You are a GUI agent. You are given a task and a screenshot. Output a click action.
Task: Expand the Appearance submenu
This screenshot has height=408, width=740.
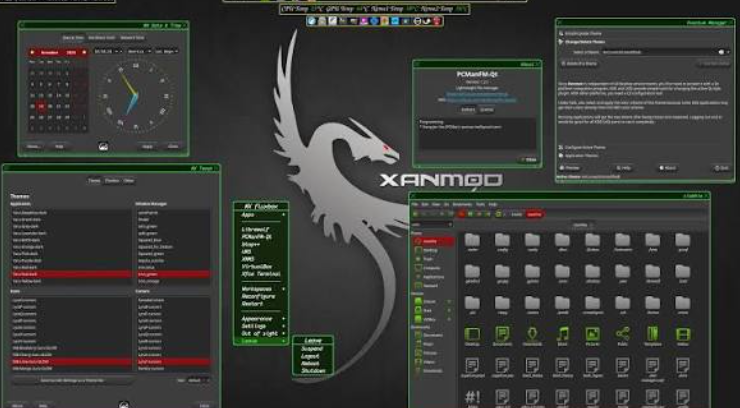(x=261, y=318)
